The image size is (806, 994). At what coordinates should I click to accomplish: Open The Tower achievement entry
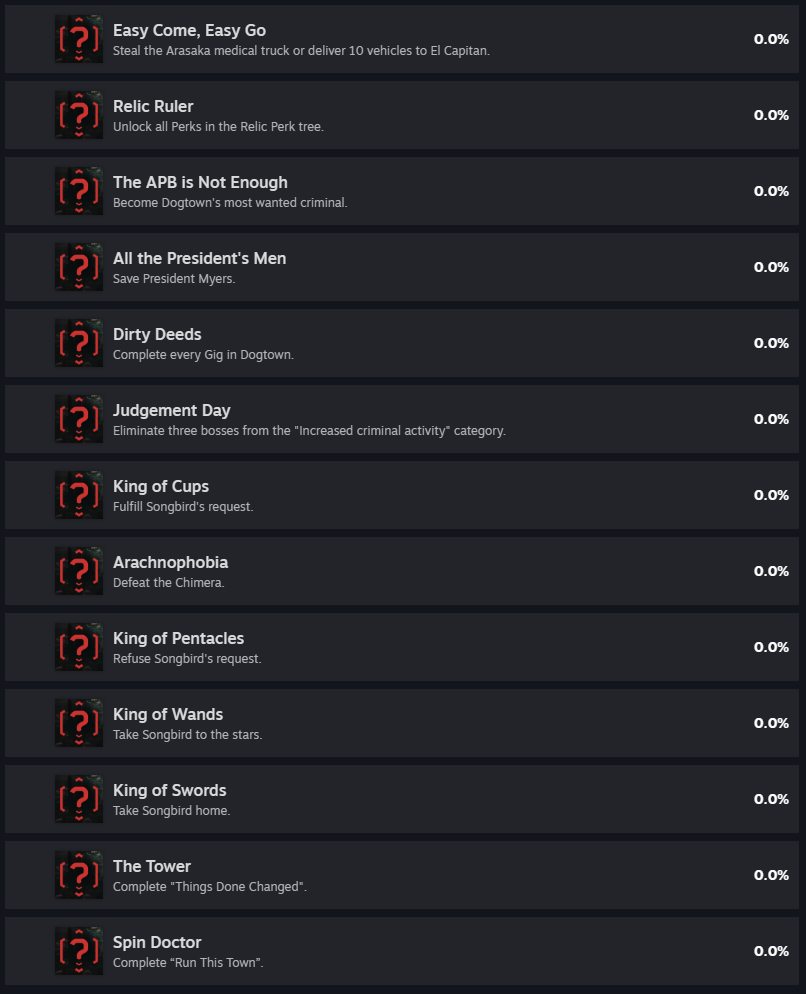400,874
